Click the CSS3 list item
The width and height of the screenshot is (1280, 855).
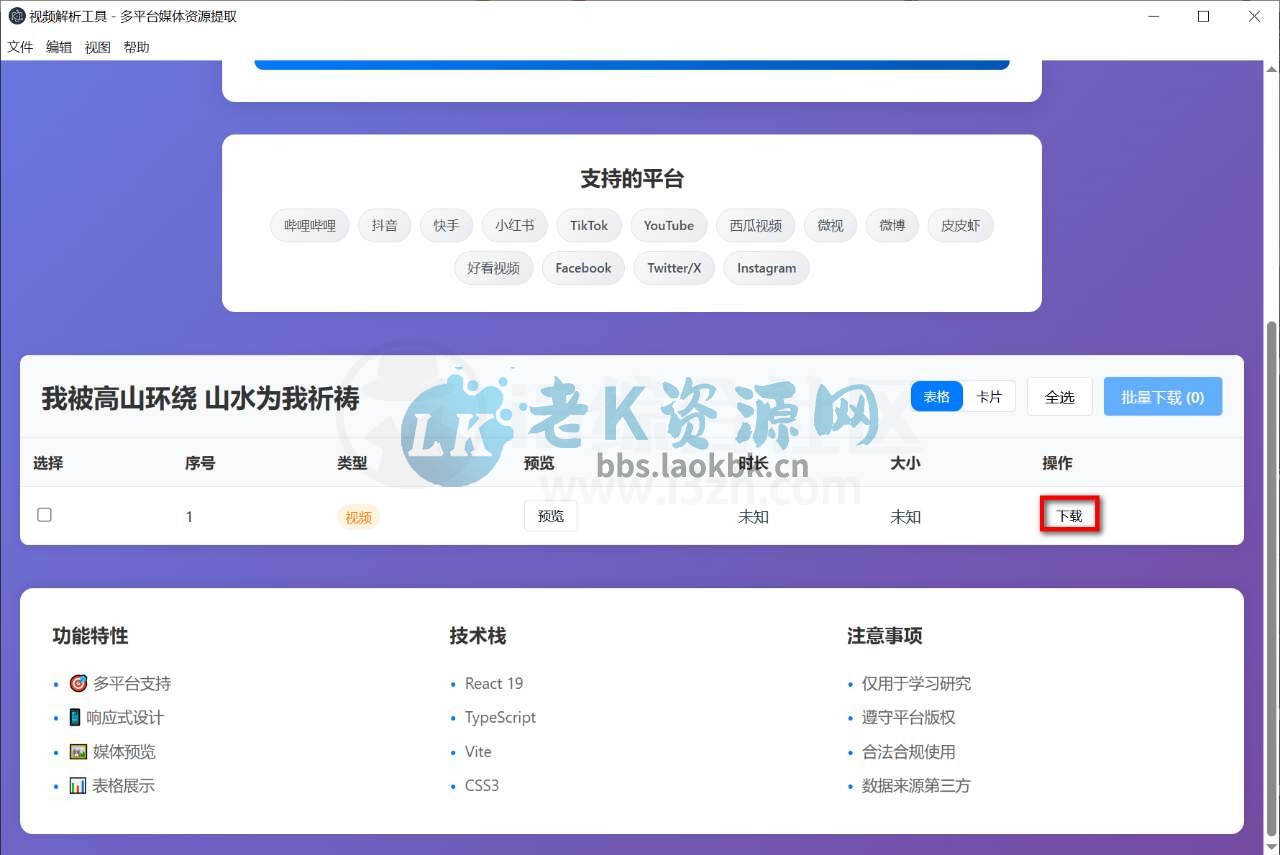tap(482, 785)
